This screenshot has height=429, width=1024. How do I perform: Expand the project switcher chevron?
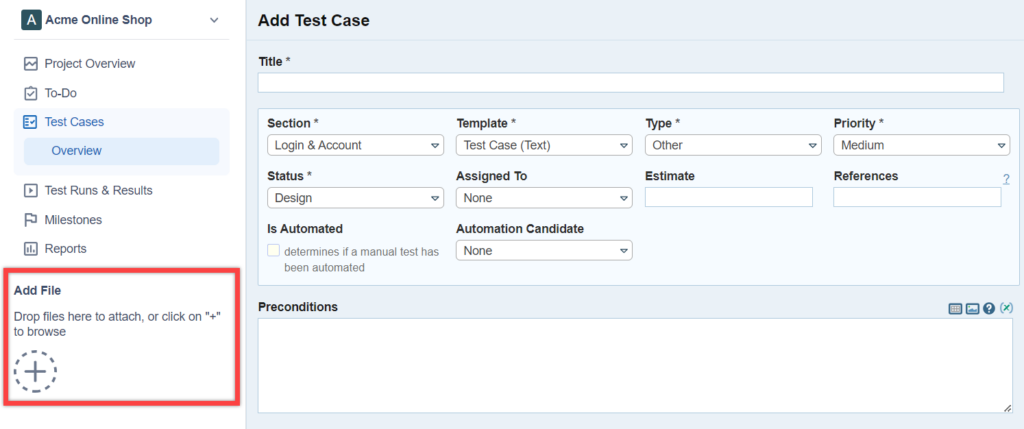click(x=214, y=20)
